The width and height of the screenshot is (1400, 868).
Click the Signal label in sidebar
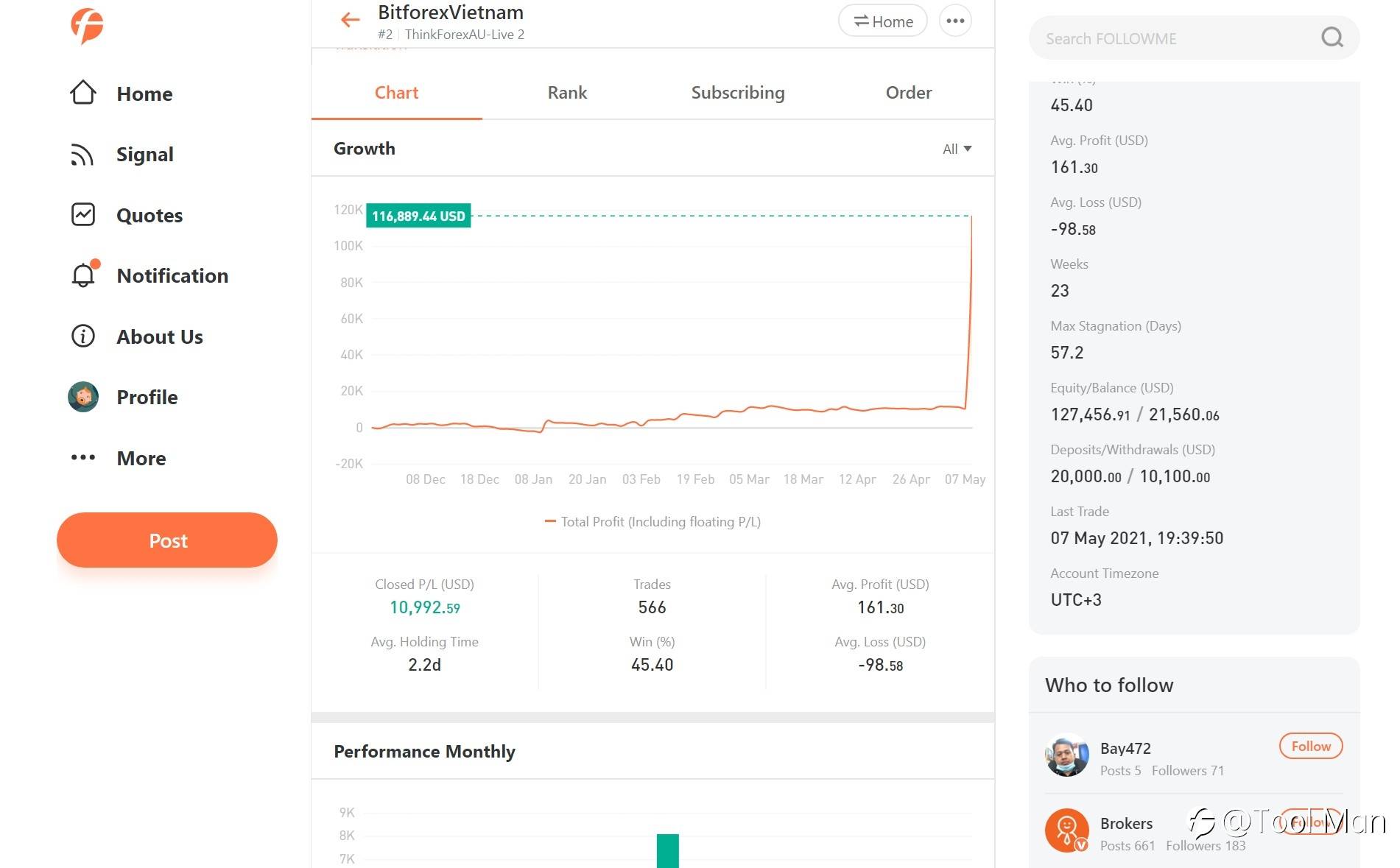(145, 155)
